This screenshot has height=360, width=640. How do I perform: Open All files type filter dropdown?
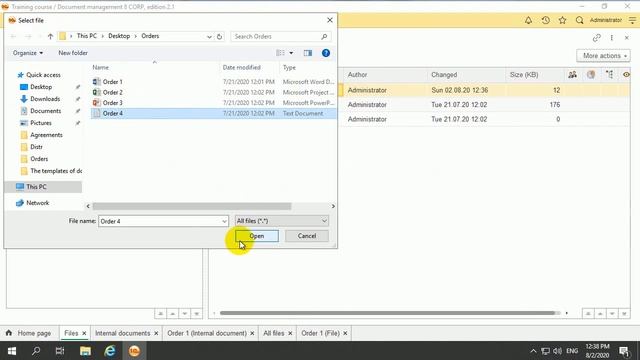(324, 221)
